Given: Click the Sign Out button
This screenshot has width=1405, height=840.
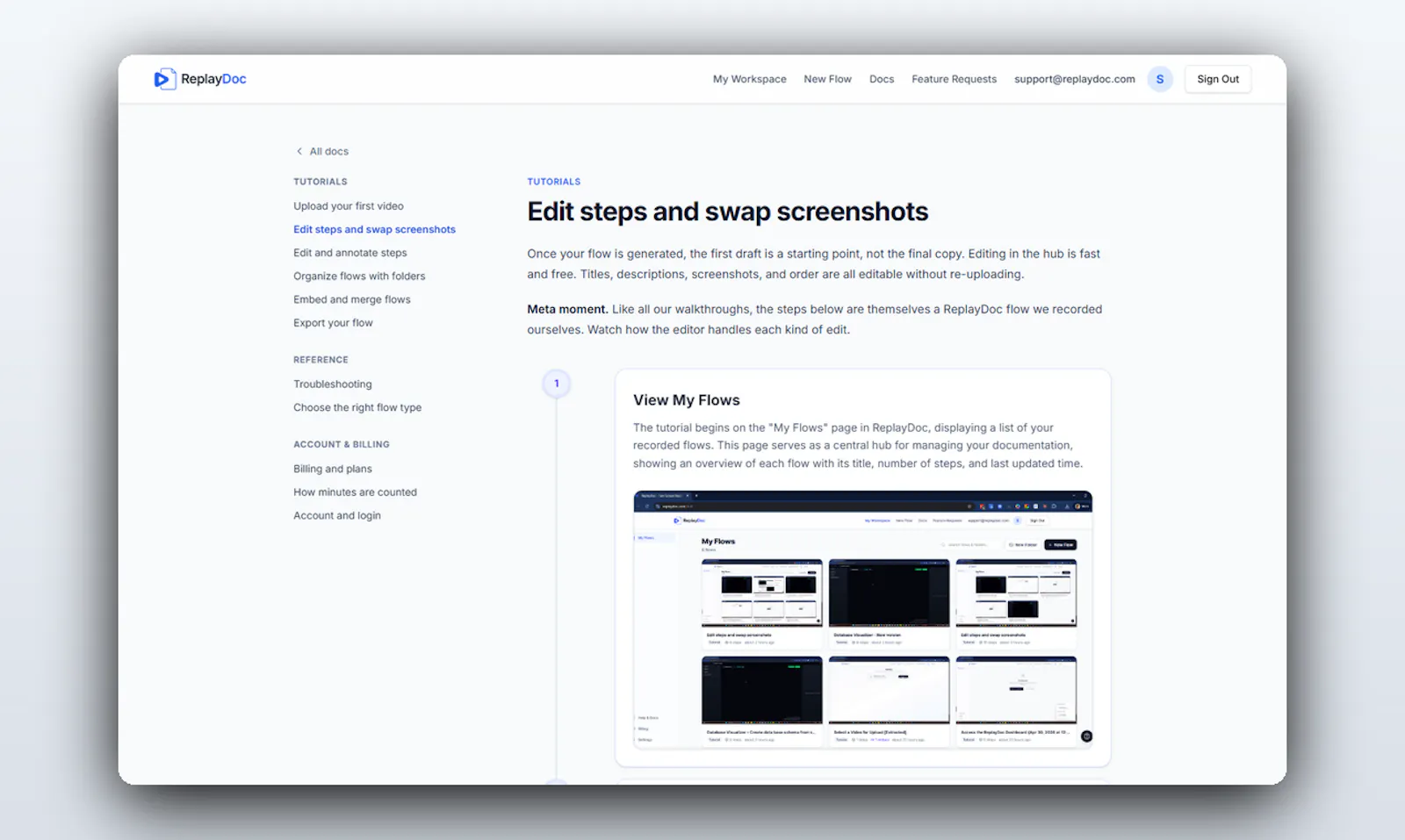Looking at the screenshot, I should pyautogui.click(x=1218, y=79).
